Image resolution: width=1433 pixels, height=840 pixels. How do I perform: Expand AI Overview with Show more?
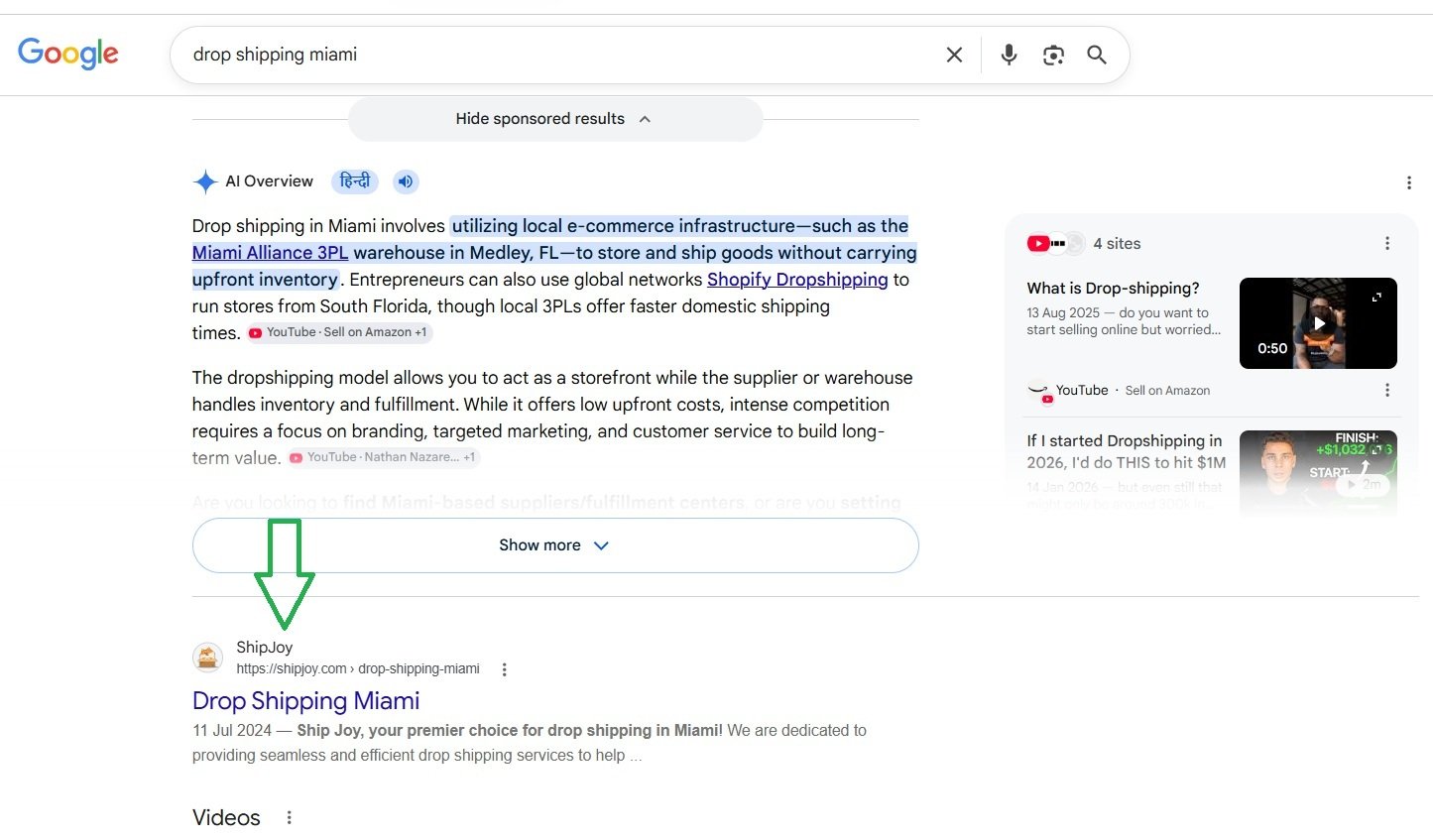pos(555,545)
